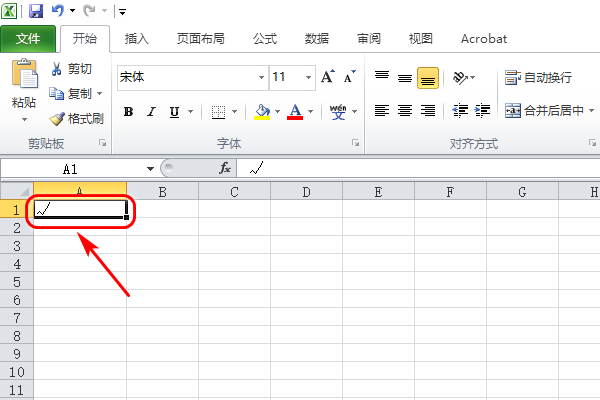Image resolution: width=600 pixels, height=400 pixels.
Task: Center text horizontally
Action: [405, 111]
